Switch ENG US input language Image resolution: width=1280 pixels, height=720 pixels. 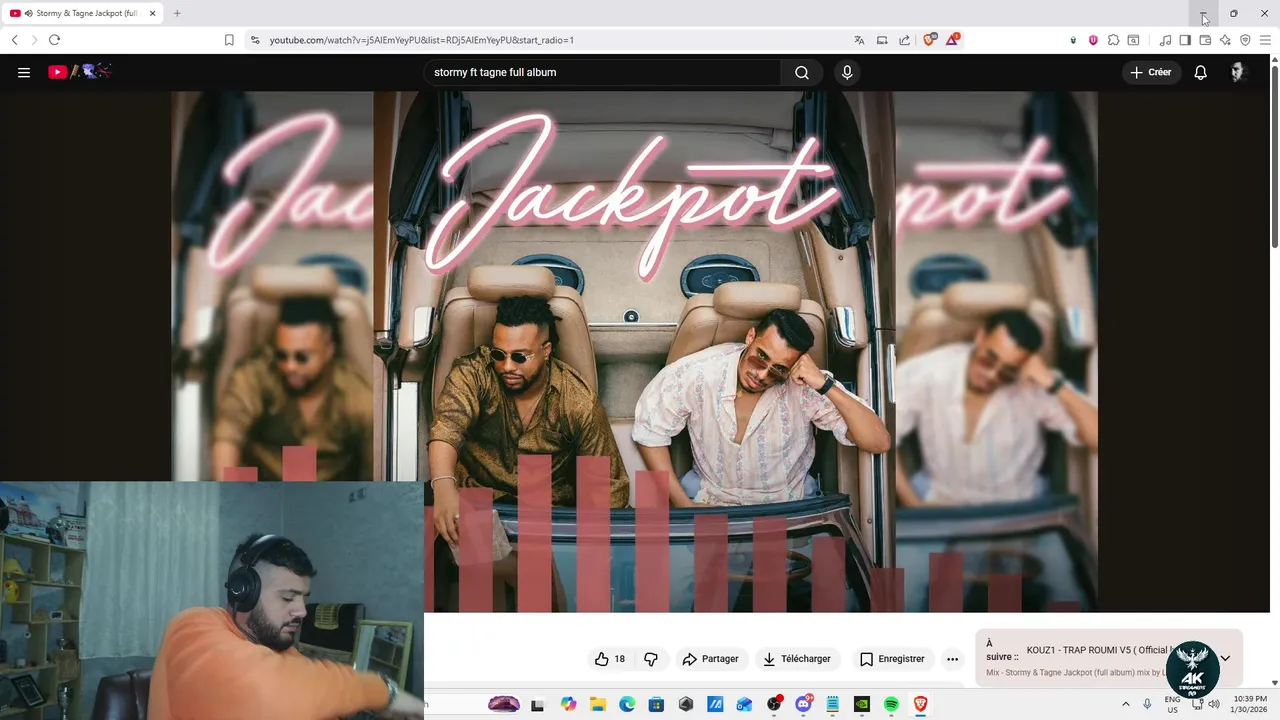click(x=1173, y=704)
